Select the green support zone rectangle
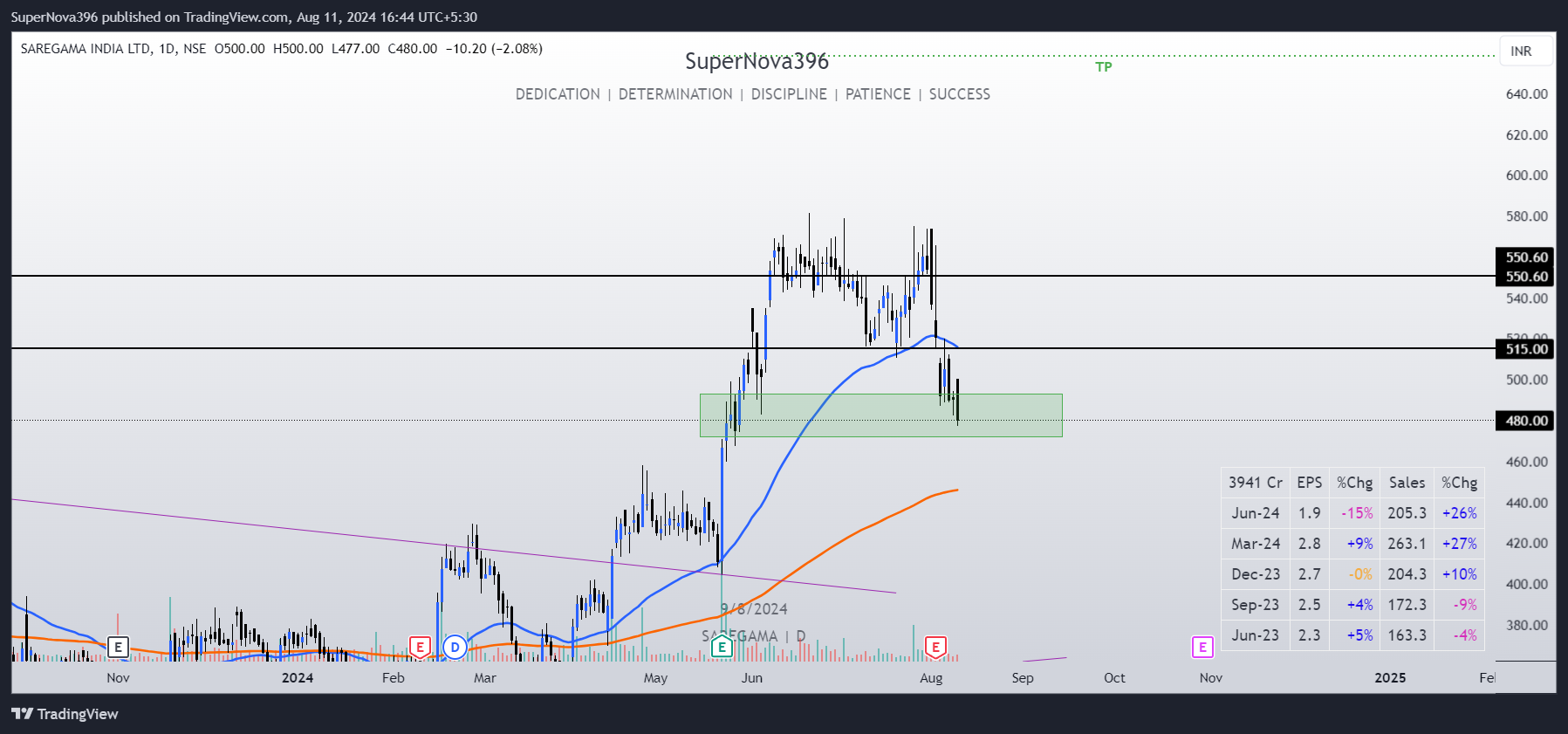This screenshot has height=734, width=1568. pos(881,415)
